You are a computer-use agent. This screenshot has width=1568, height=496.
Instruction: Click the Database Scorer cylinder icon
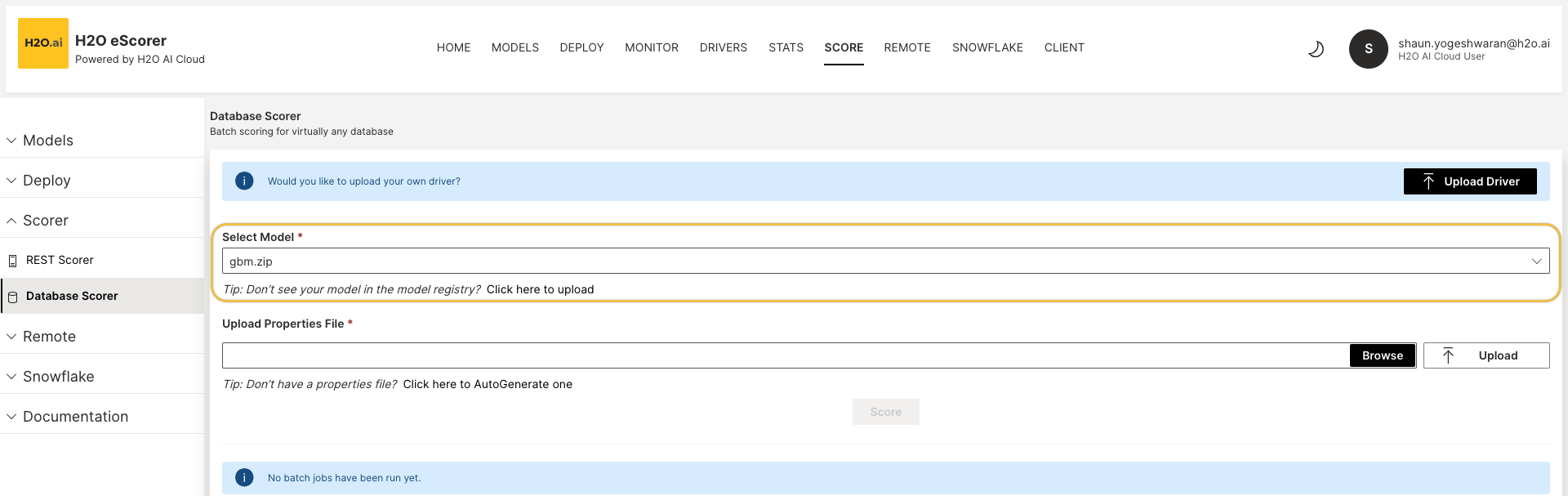(12, 297)
